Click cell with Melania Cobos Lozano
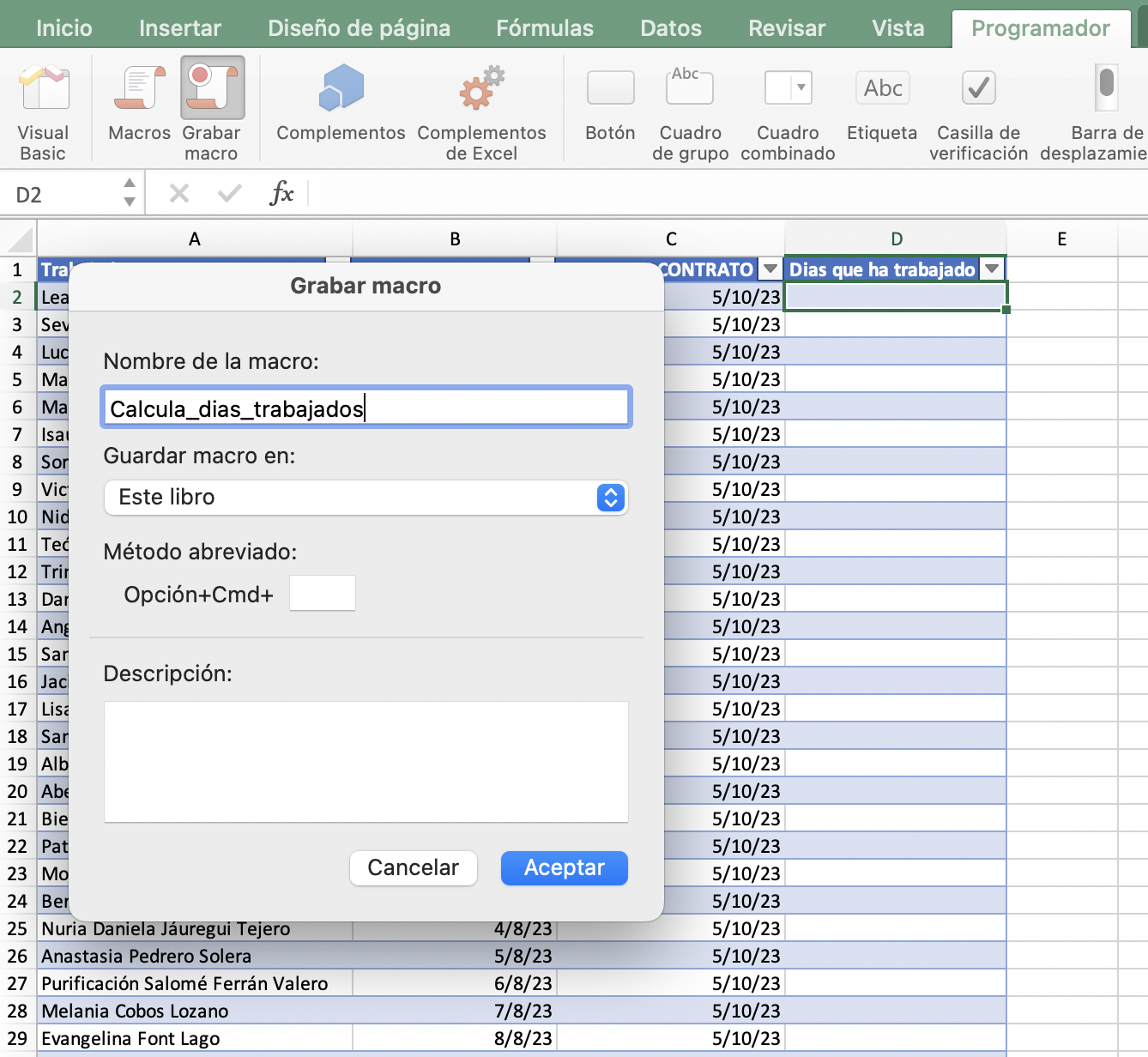 point(195,1011)
